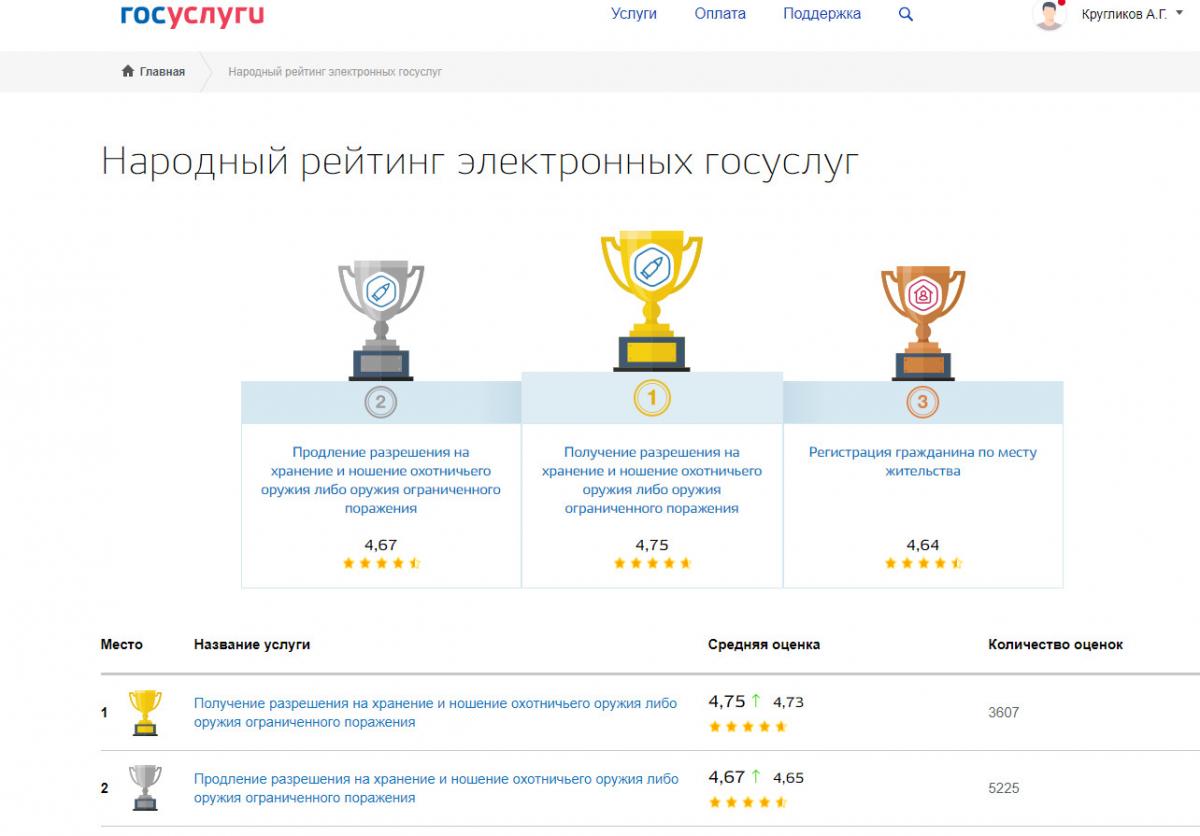Open the Главная breadcrumb link

[162, 72]
